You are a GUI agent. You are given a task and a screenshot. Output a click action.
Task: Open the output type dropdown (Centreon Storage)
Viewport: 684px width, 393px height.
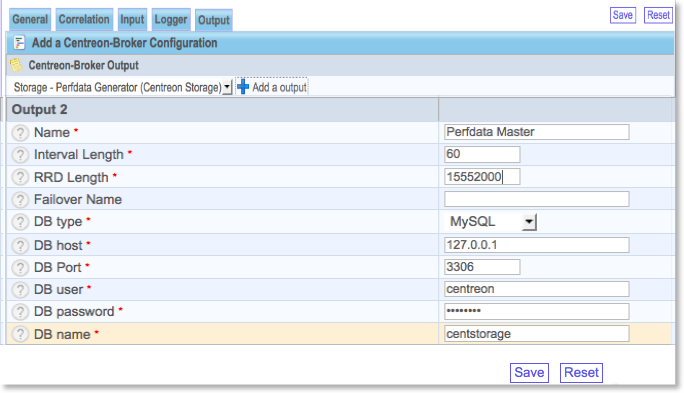122,87
